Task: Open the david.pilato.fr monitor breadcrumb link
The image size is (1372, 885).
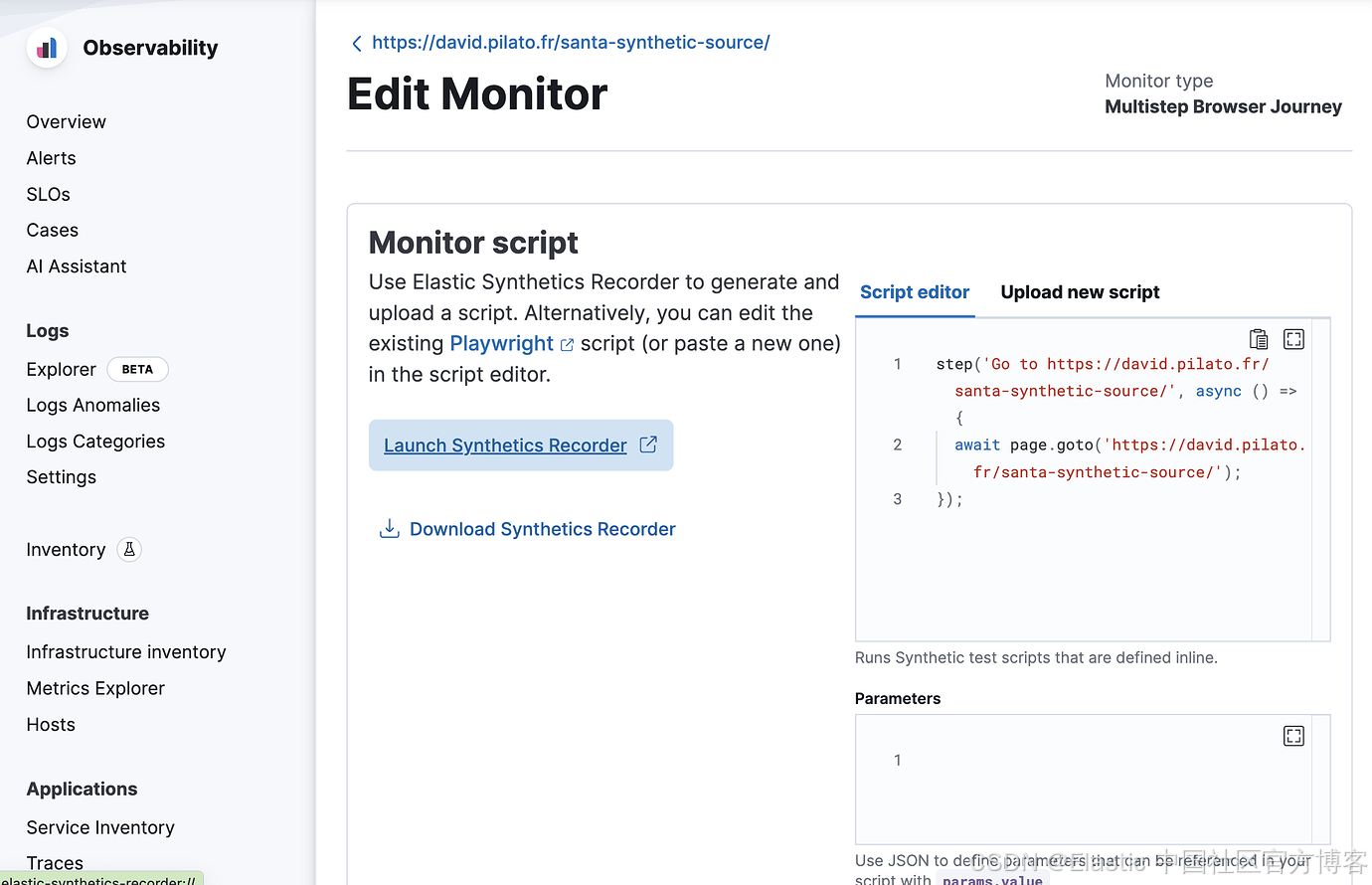Action: 571,43
